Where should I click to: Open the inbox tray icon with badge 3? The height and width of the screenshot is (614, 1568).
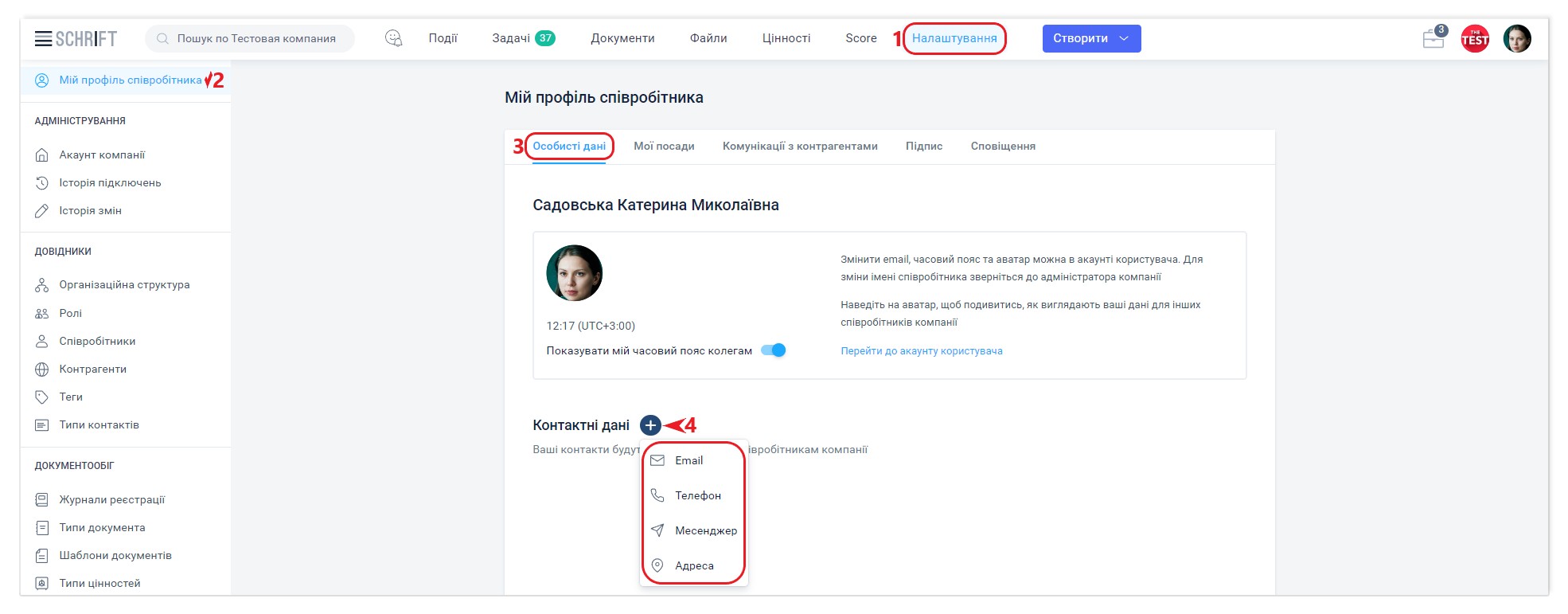tap(1433, 38)
